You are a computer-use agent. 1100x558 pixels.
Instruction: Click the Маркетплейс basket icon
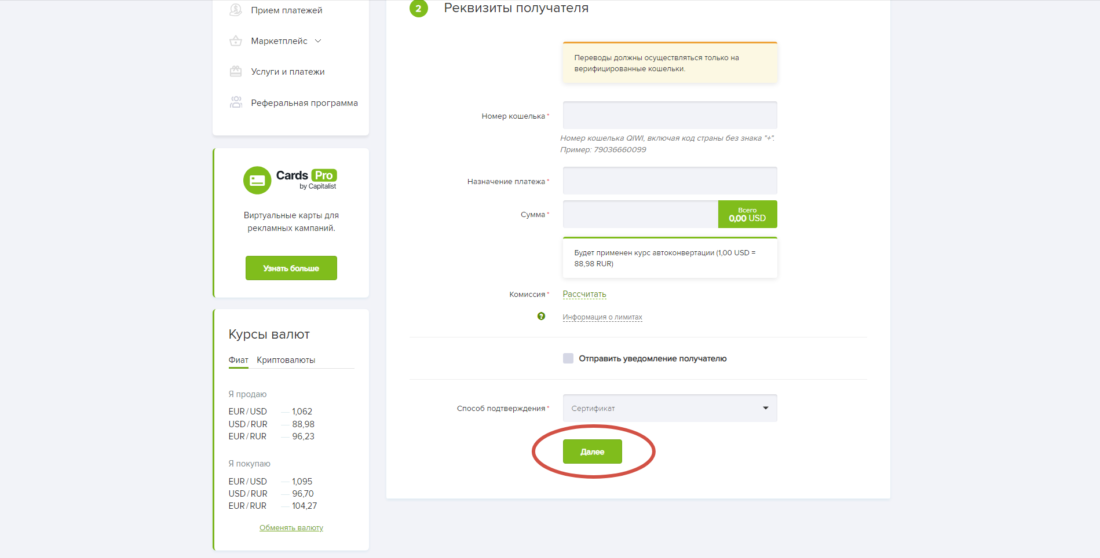(x=236, y=41)
